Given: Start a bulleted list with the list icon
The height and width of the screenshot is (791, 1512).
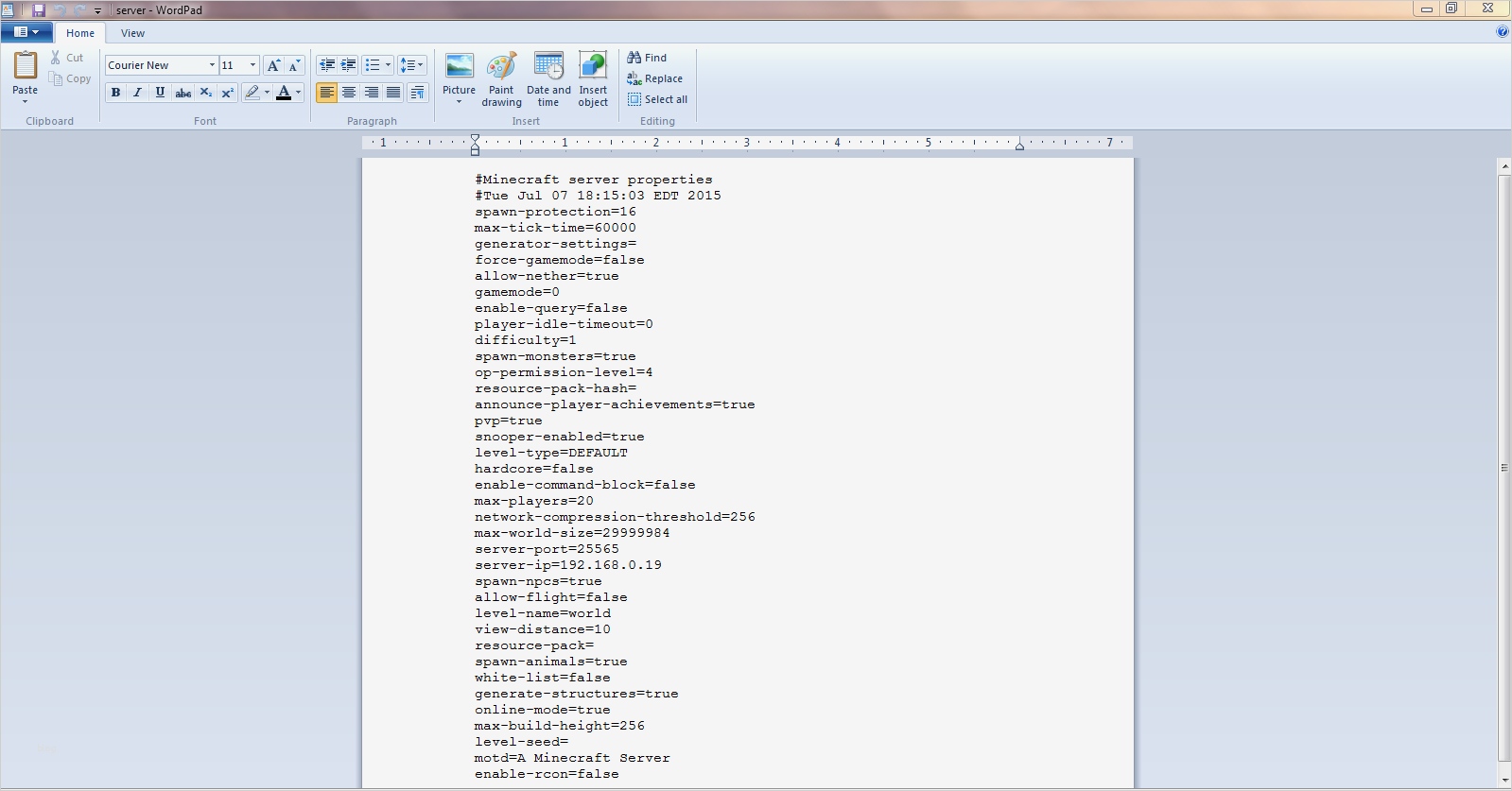Looking at the screenshot, I should tap(373, 65).
